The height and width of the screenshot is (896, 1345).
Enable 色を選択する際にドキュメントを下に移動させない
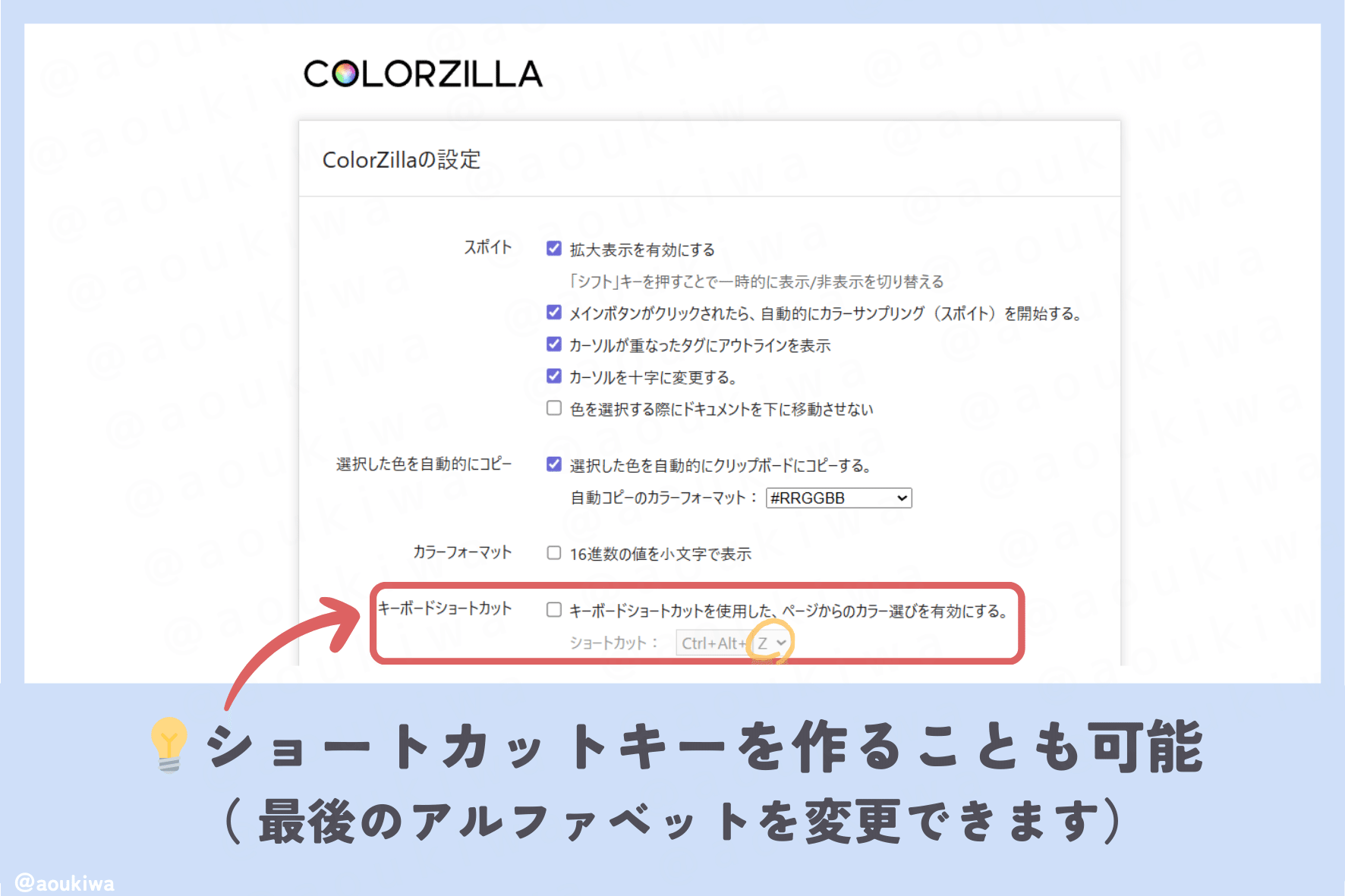click(553, 408)
